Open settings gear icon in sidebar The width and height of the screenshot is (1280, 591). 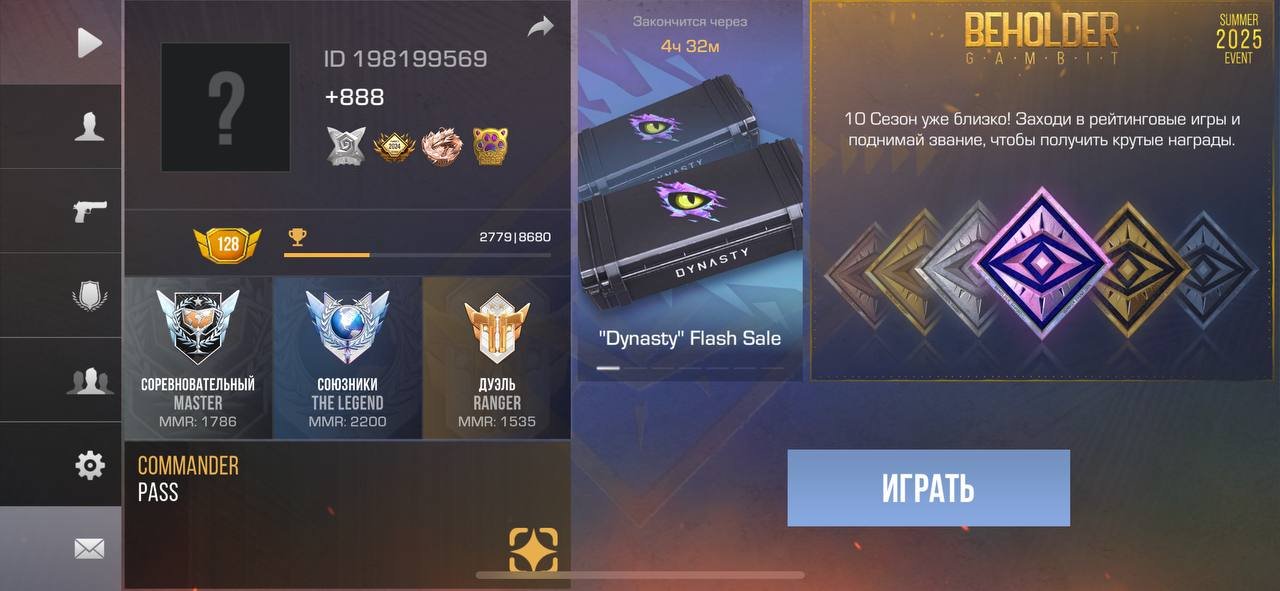90,465
